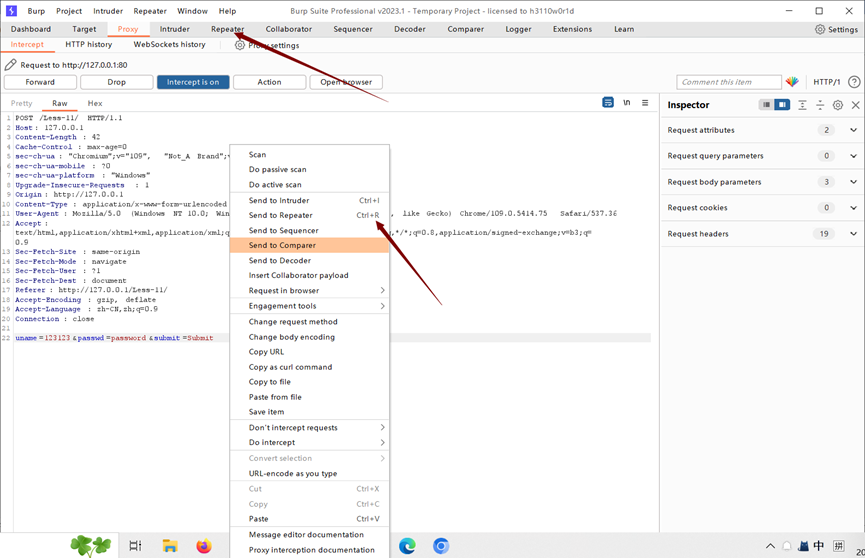
Task: Expand Request headers section
Action: tap(762, 233)
